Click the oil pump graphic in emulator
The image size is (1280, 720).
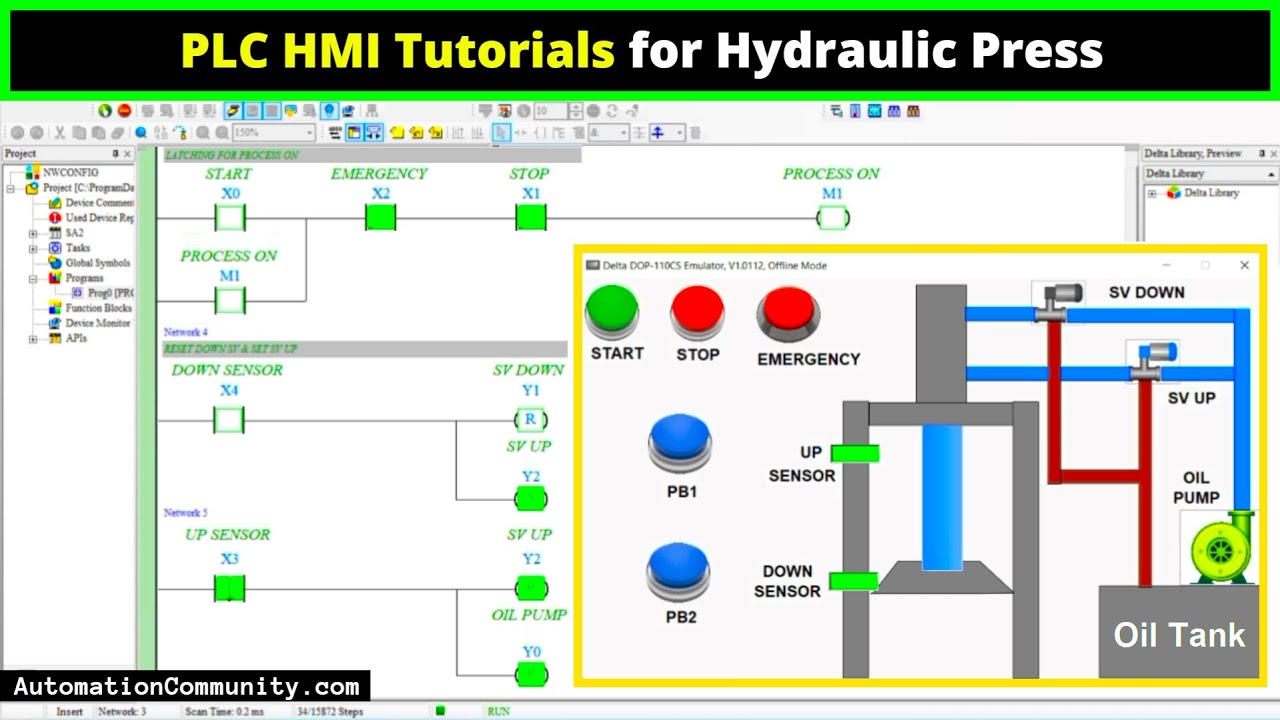1221,548
